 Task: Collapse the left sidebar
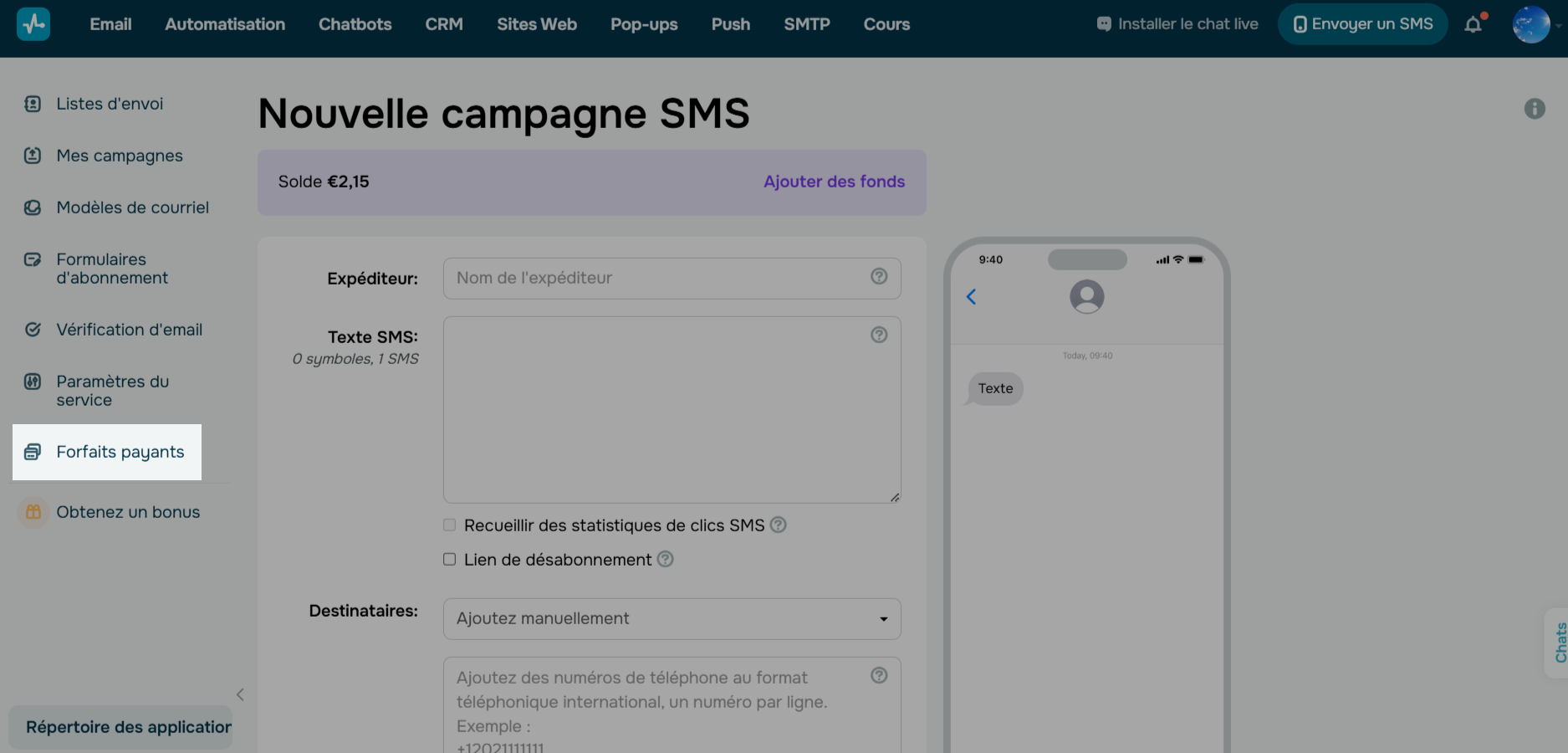tap(240, 694)
